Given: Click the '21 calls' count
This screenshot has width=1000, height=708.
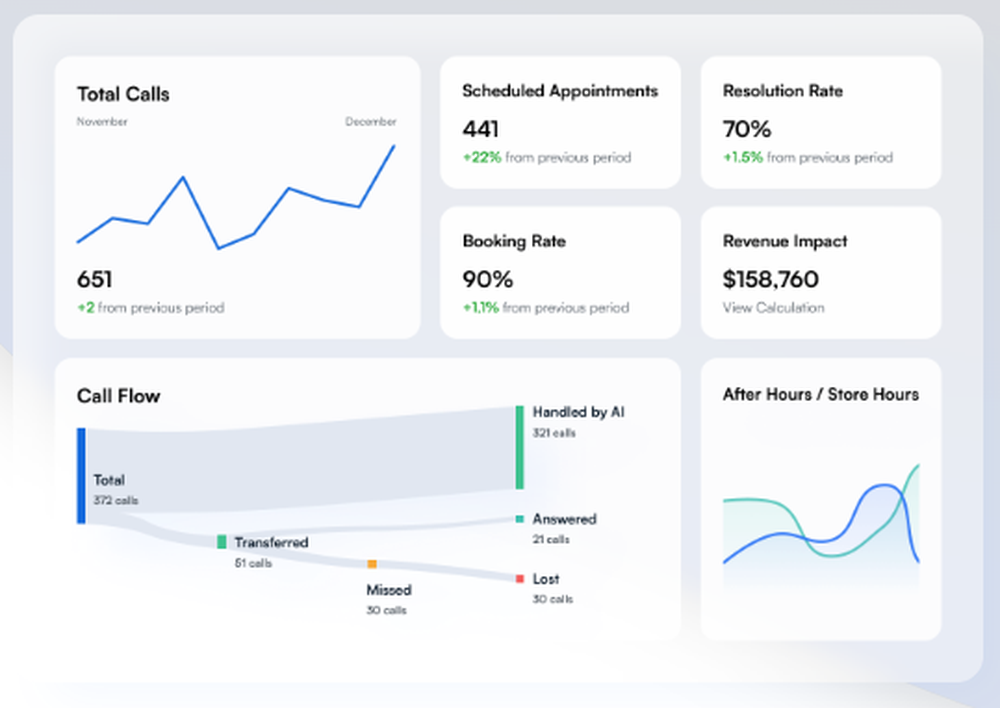Looking at the screenshot, I should pos(551,539).
